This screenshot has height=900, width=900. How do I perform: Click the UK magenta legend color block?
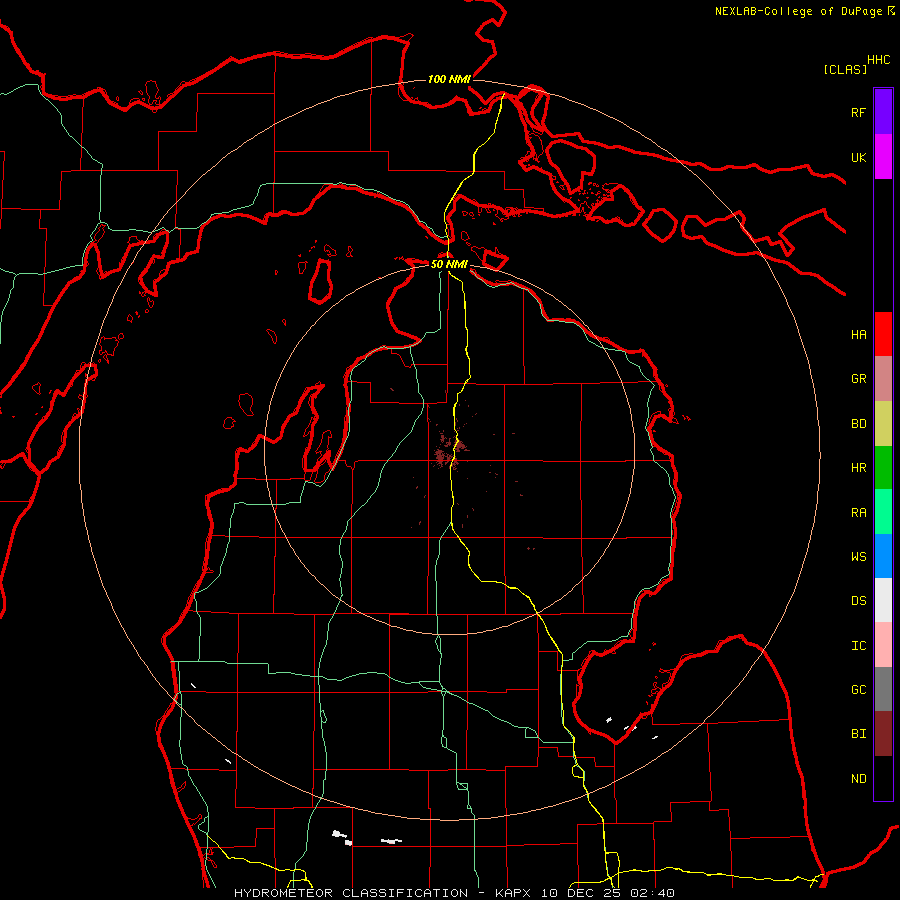pos(883,157)
